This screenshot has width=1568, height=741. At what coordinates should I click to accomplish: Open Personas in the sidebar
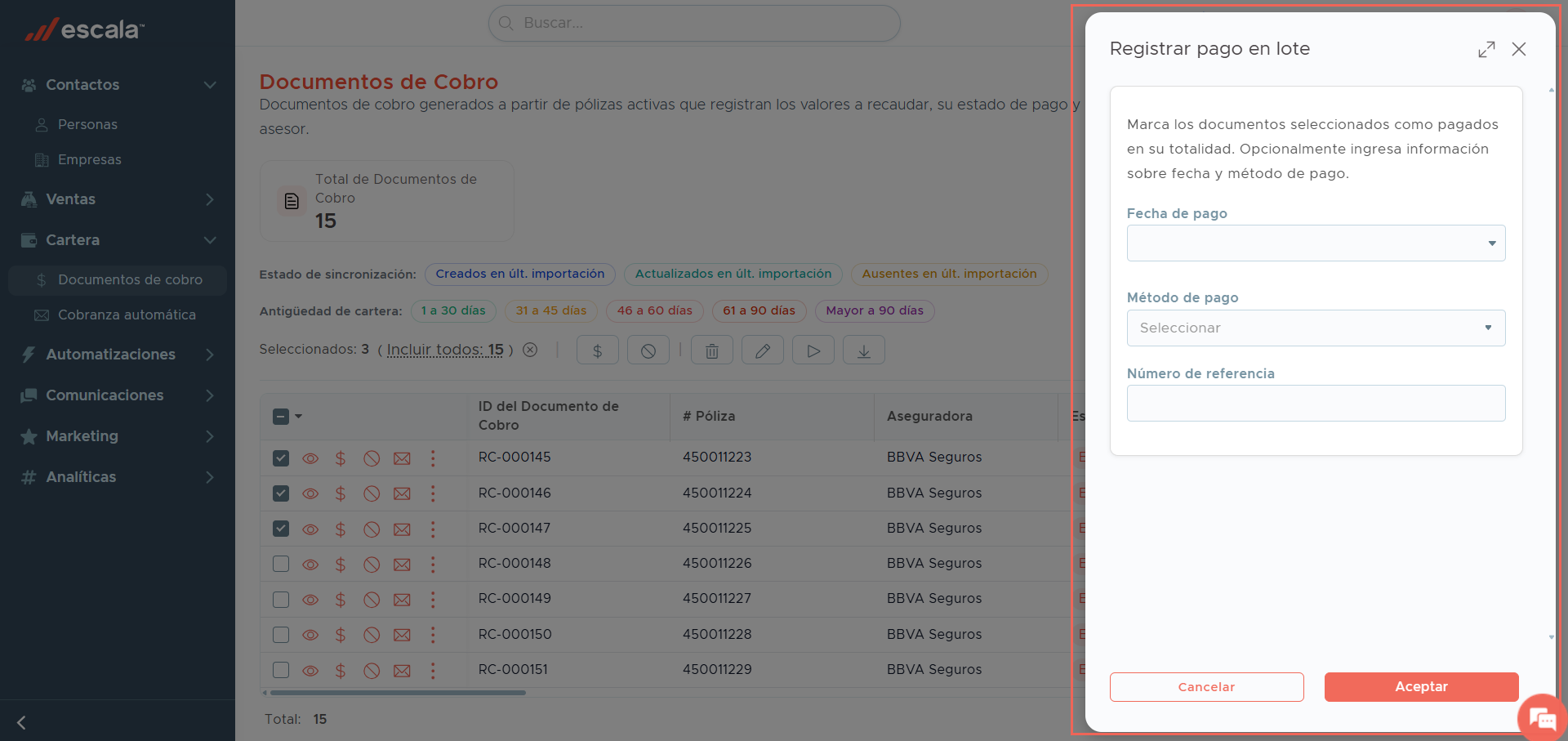[87, 124]
